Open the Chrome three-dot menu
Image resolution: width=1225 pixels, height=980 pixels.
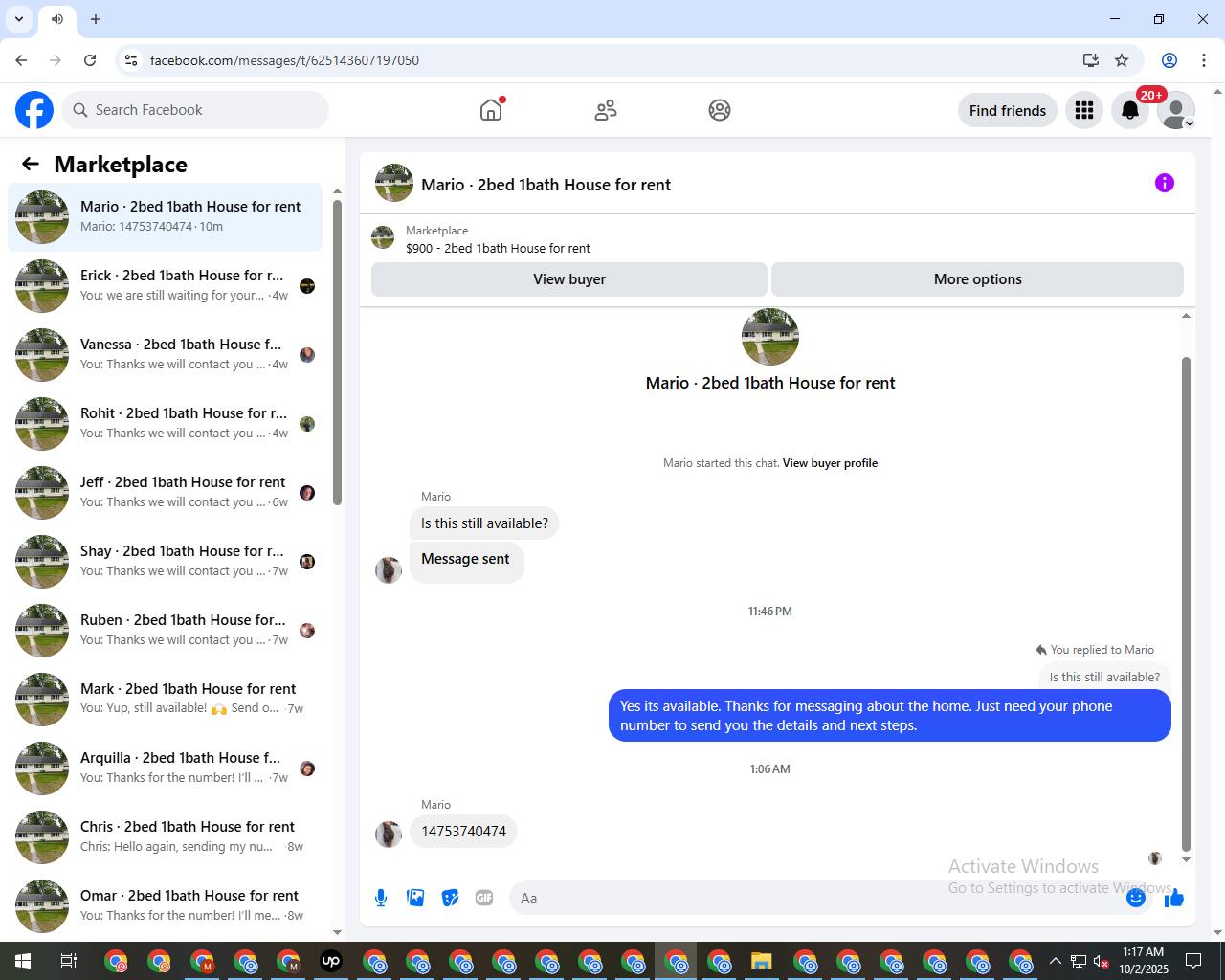(x=1204, y=60)
